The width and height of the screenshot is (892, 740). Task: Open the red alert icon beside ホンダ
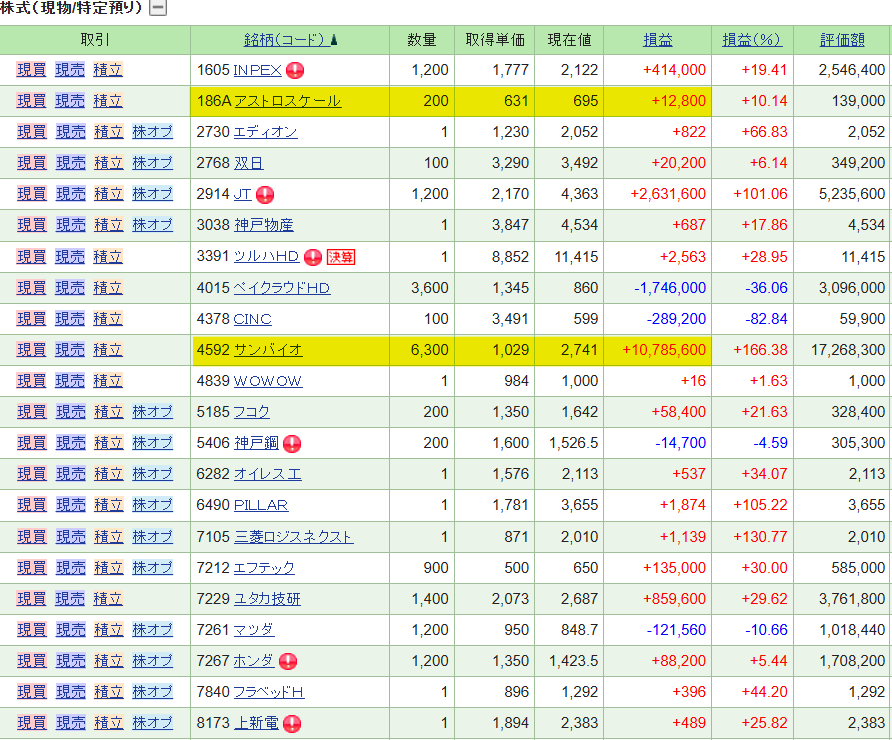[288, 661]
